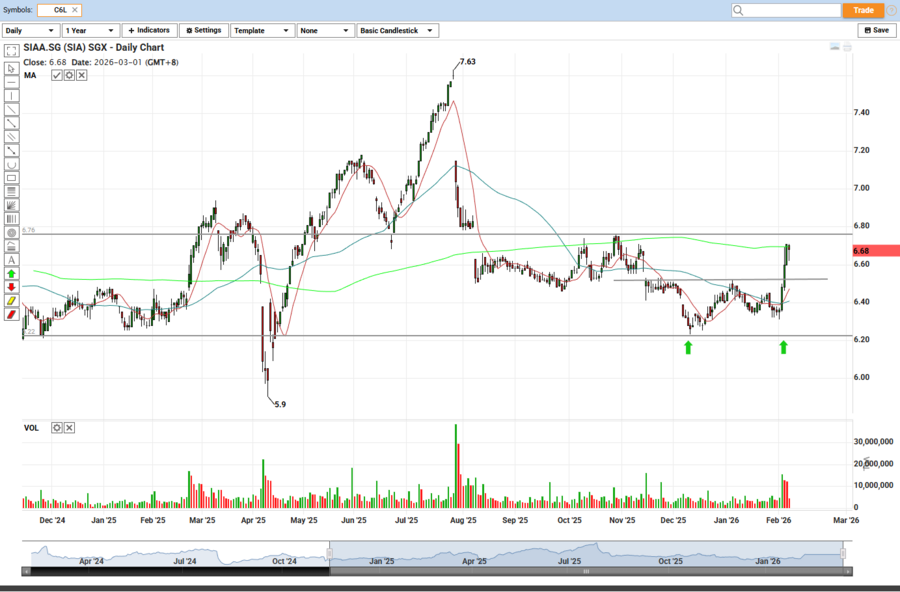Open the Basic Candlestick chart type dropdown
The image size is (900, 592).
[x=397, y=31]
